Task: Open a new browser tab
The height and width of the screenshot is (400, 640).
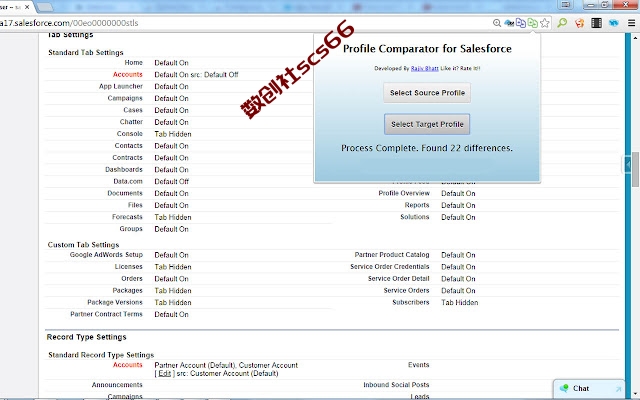Action: point(44,7)
